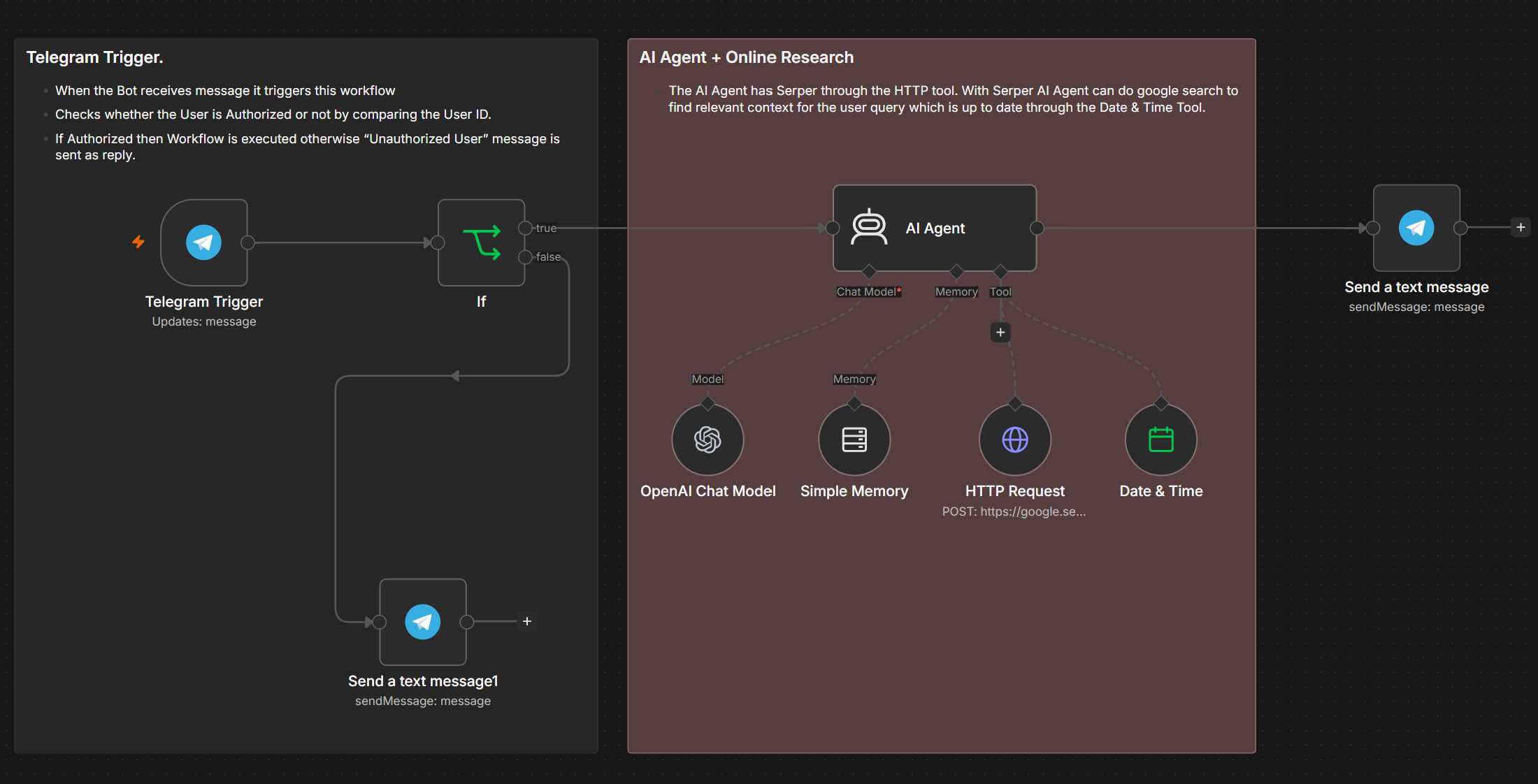
Task: Select the Telegram Trigger node icon
Action: pyautogui.click(x=203, y=242)
